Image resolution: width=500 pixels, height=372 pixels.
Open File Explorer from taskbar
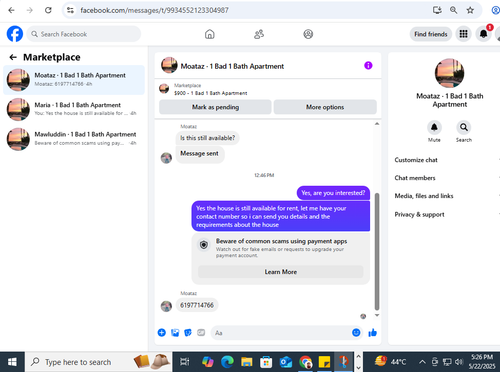pyautogui.click(x=247, y=362)
